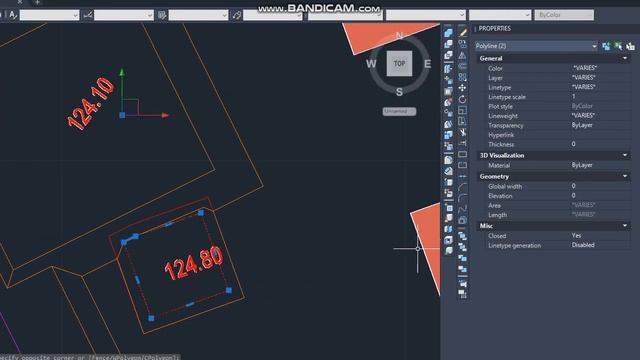This screenshot has height=360, width=640.
Task: Collapse the Misc section
Action: [625, 226]
